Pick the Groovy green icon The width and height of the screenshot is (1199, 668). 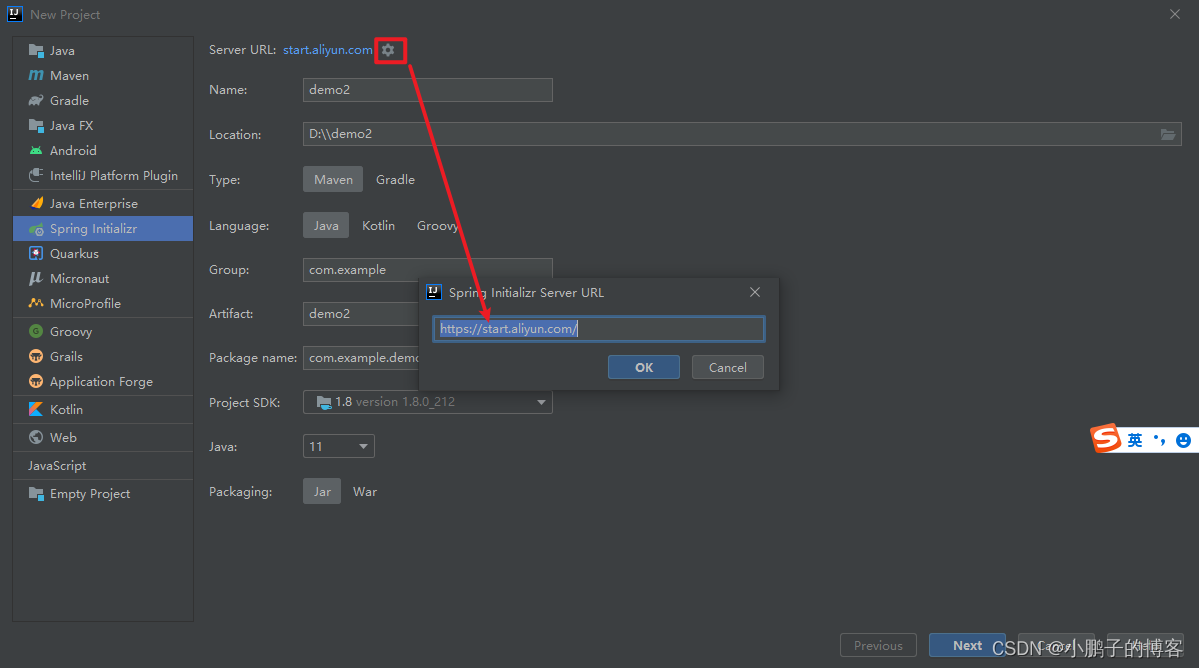point(36,332)
